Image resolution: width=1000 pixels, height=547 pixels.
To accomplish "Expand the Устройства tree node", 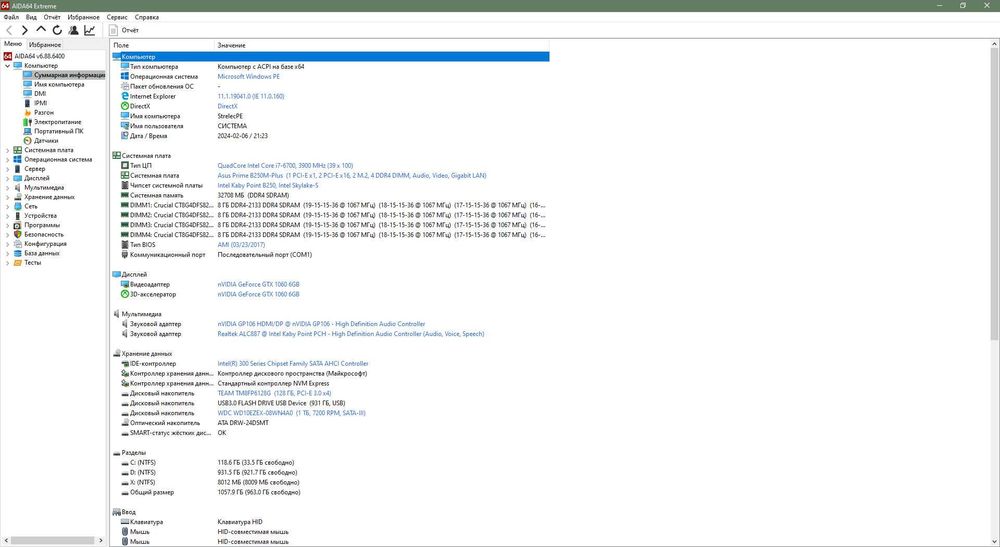I will pyautogui.click(x=7, y=215).
